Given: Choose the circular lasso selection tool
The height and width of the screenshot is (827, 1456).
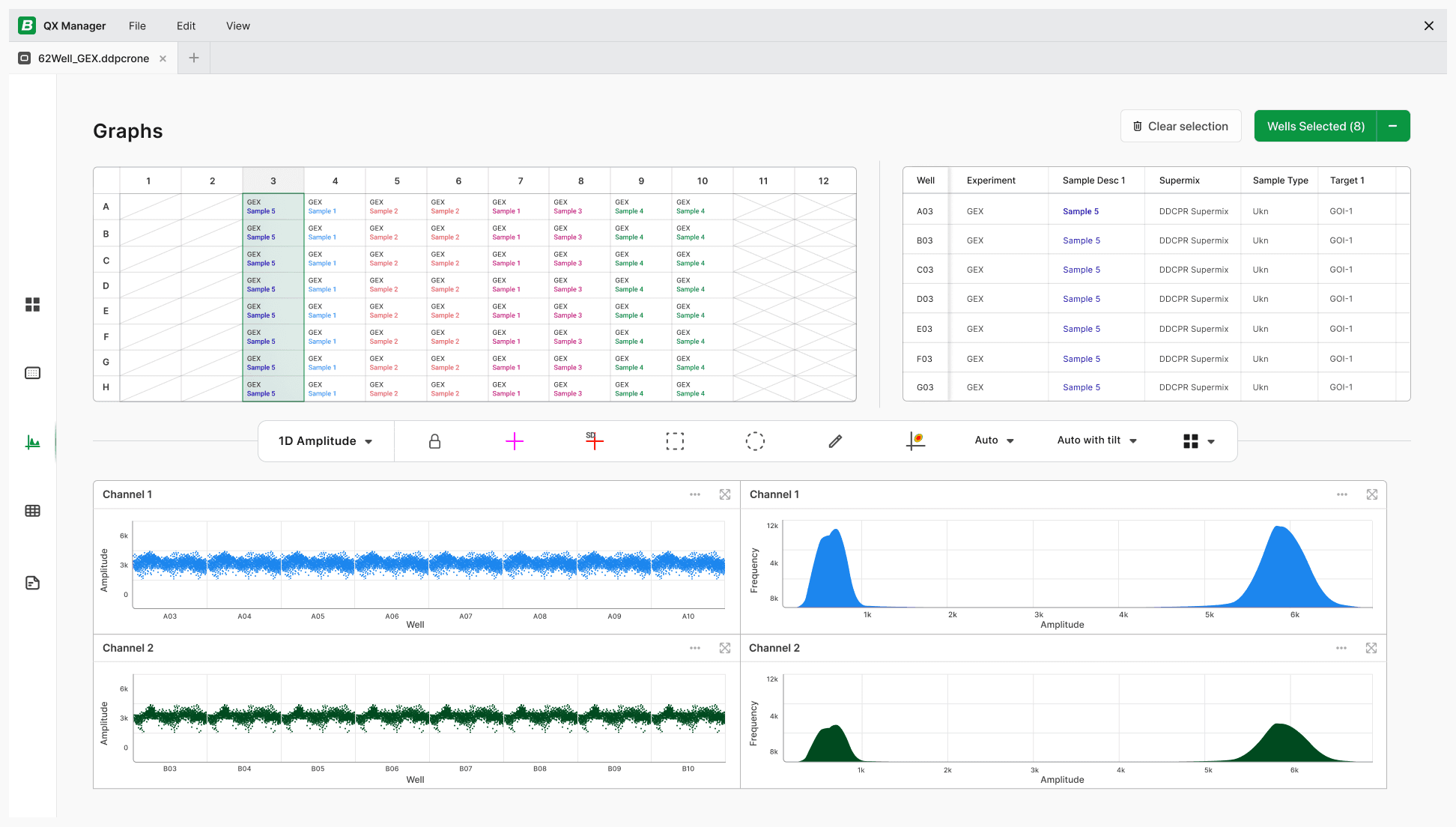Looking at the screenshot, I should tap(755, 441).
